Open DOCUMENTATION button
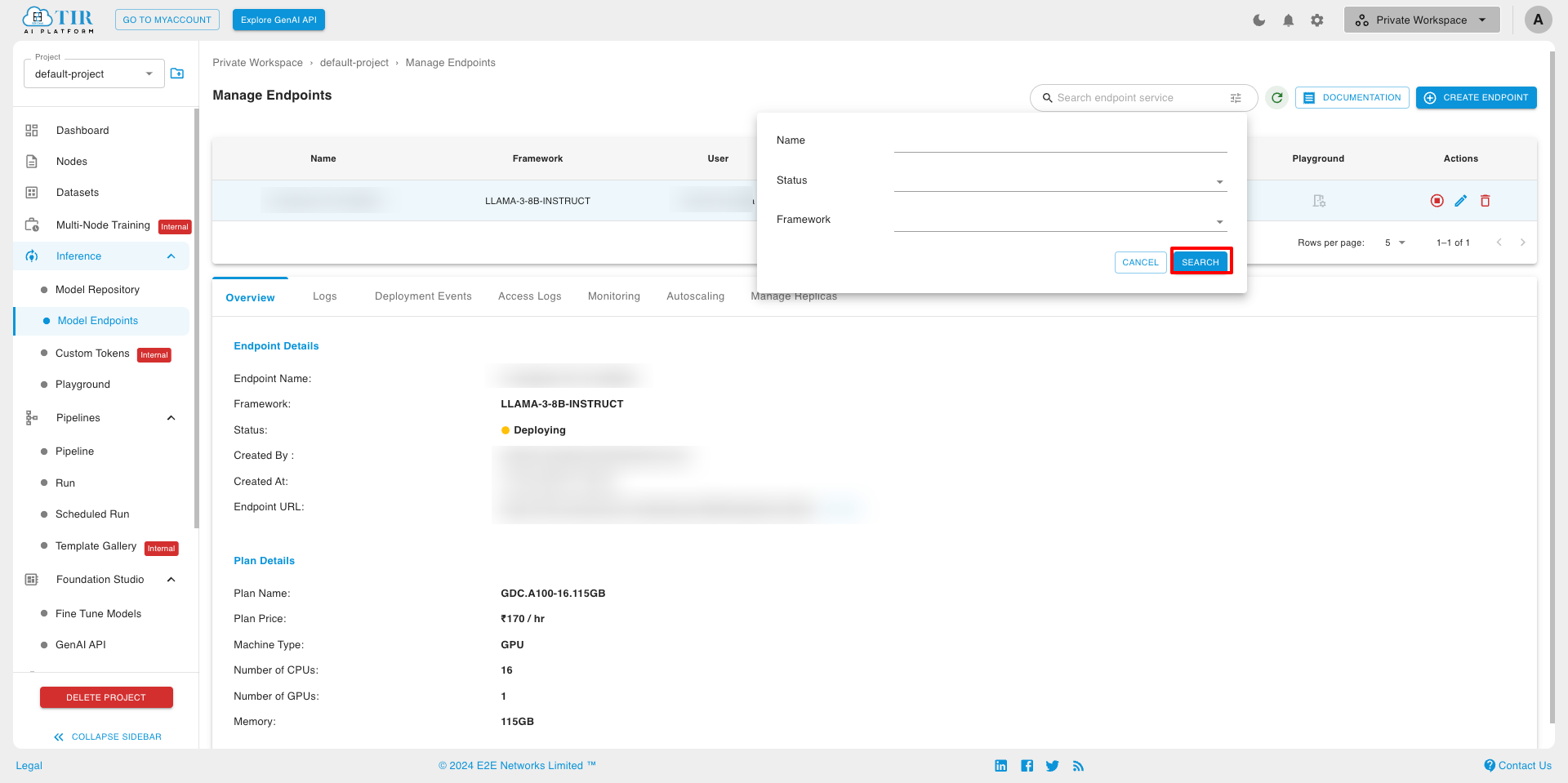Image resolution: width=1568 pixels, height=783 pixels. pyautogui.click(x=1352, y=97)
